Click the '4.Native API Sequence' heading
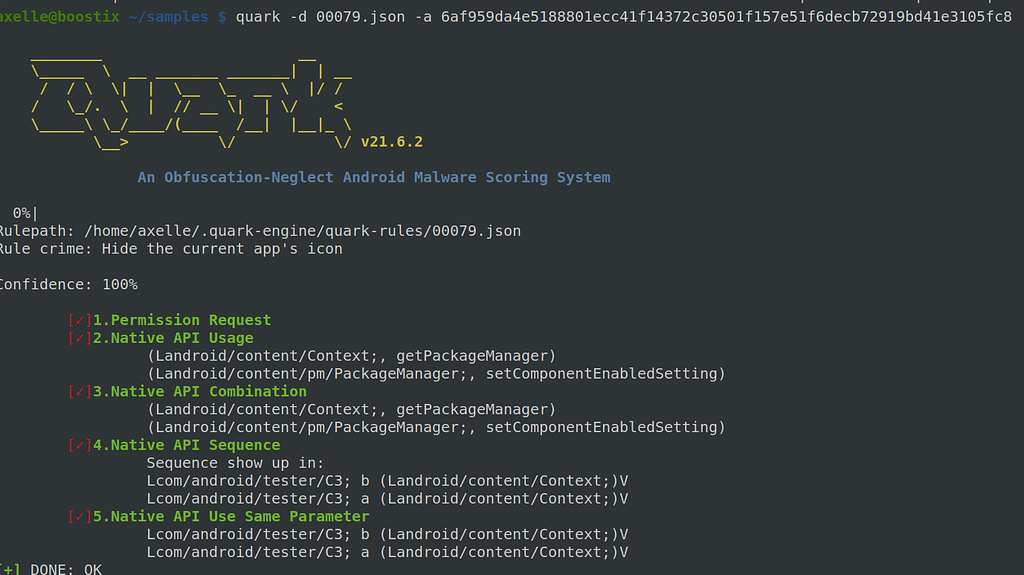This screenshot has width=1024, height=575. pos(187,445)
